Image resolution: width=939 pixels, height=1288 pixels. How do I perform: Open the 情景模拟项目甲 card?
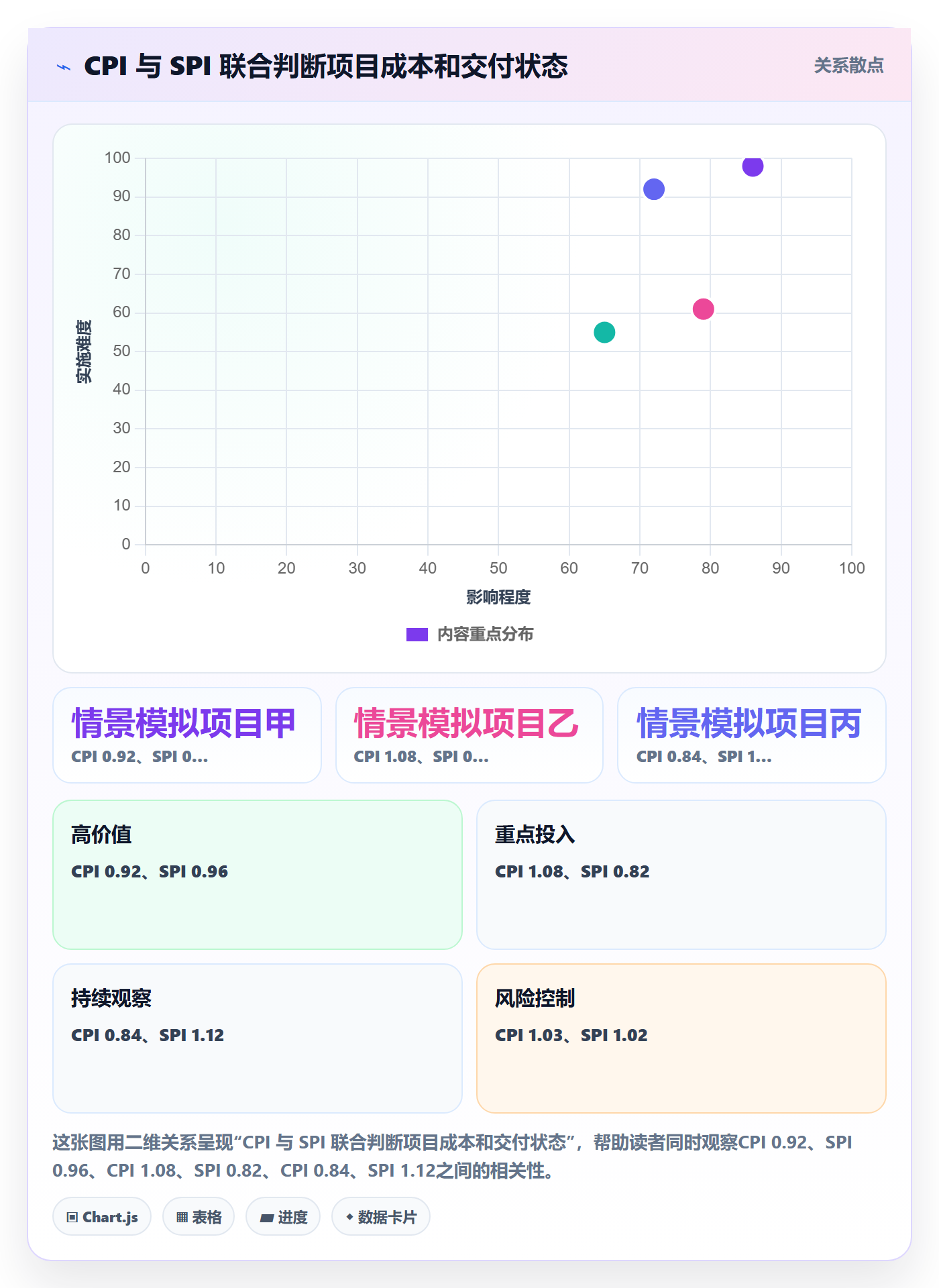coord(187,735)
